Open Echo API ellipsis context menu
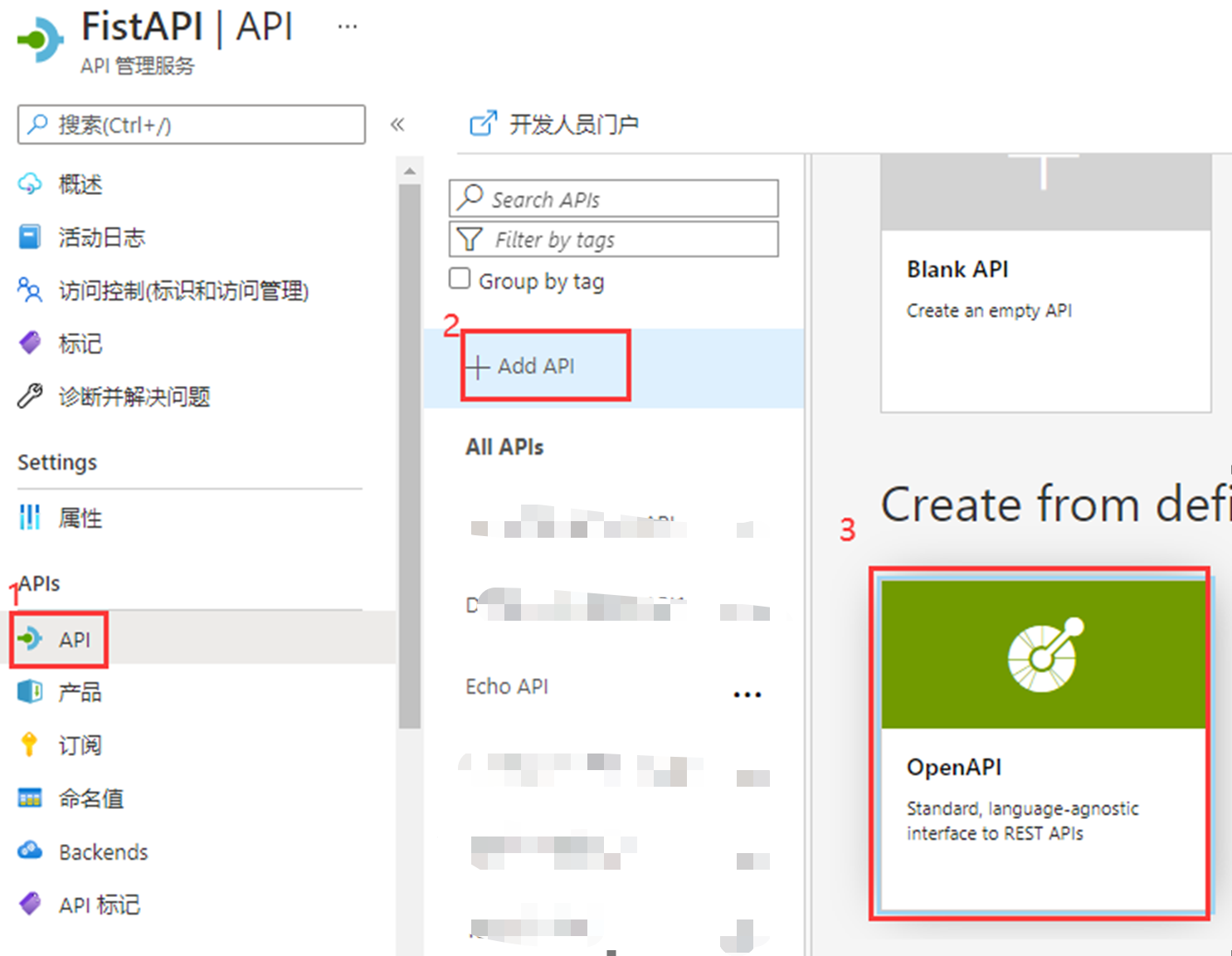Screen dimensions: 1232x956 pyautogui.click(x=747, y=695)
